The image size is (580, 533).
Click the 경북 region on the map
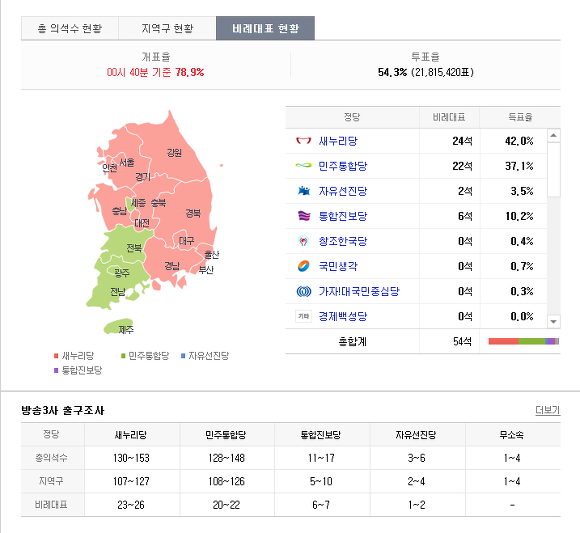(x=193, y=213)
